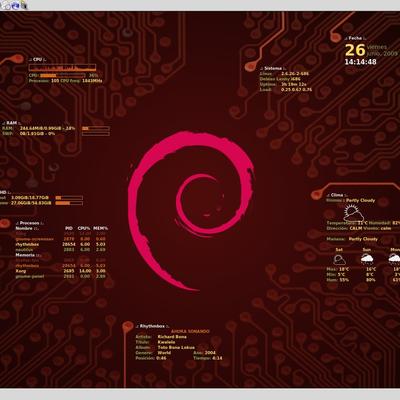Click the track length 4:14
The image size is (400, 400).
(217, 358)
